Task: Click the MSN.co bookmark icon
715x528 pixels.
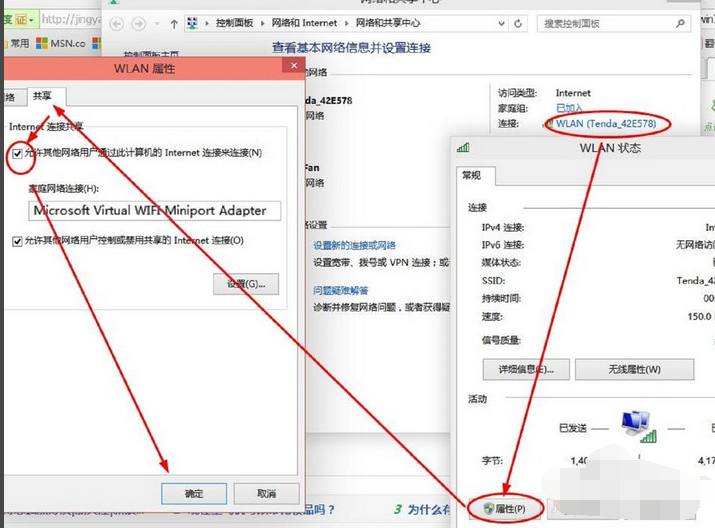Action: (42, 43)
